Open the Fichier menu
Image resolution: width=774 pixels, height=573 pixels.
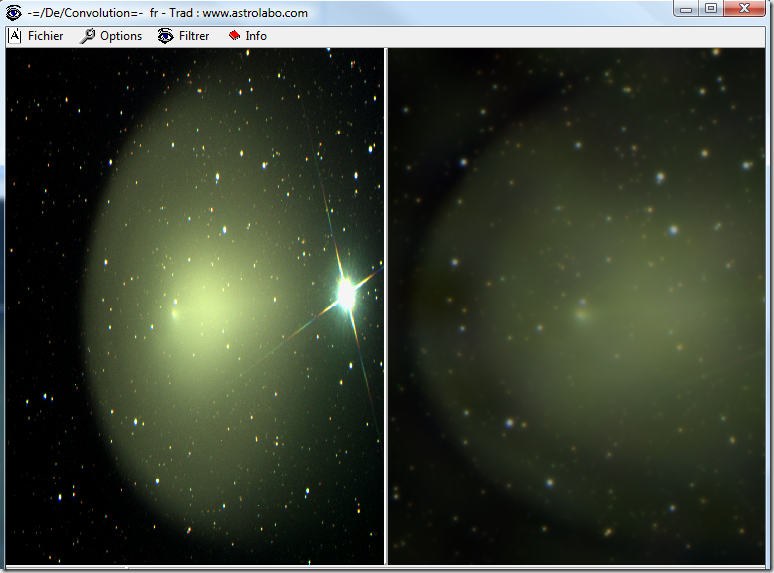tap(45, 36)
